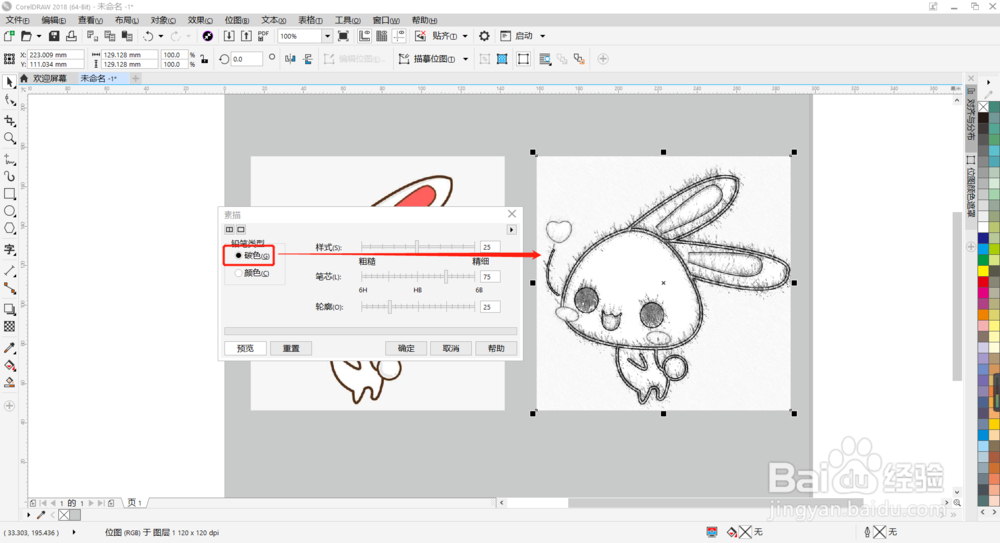Select the 碳色 radio button

[x=239, y=255]
